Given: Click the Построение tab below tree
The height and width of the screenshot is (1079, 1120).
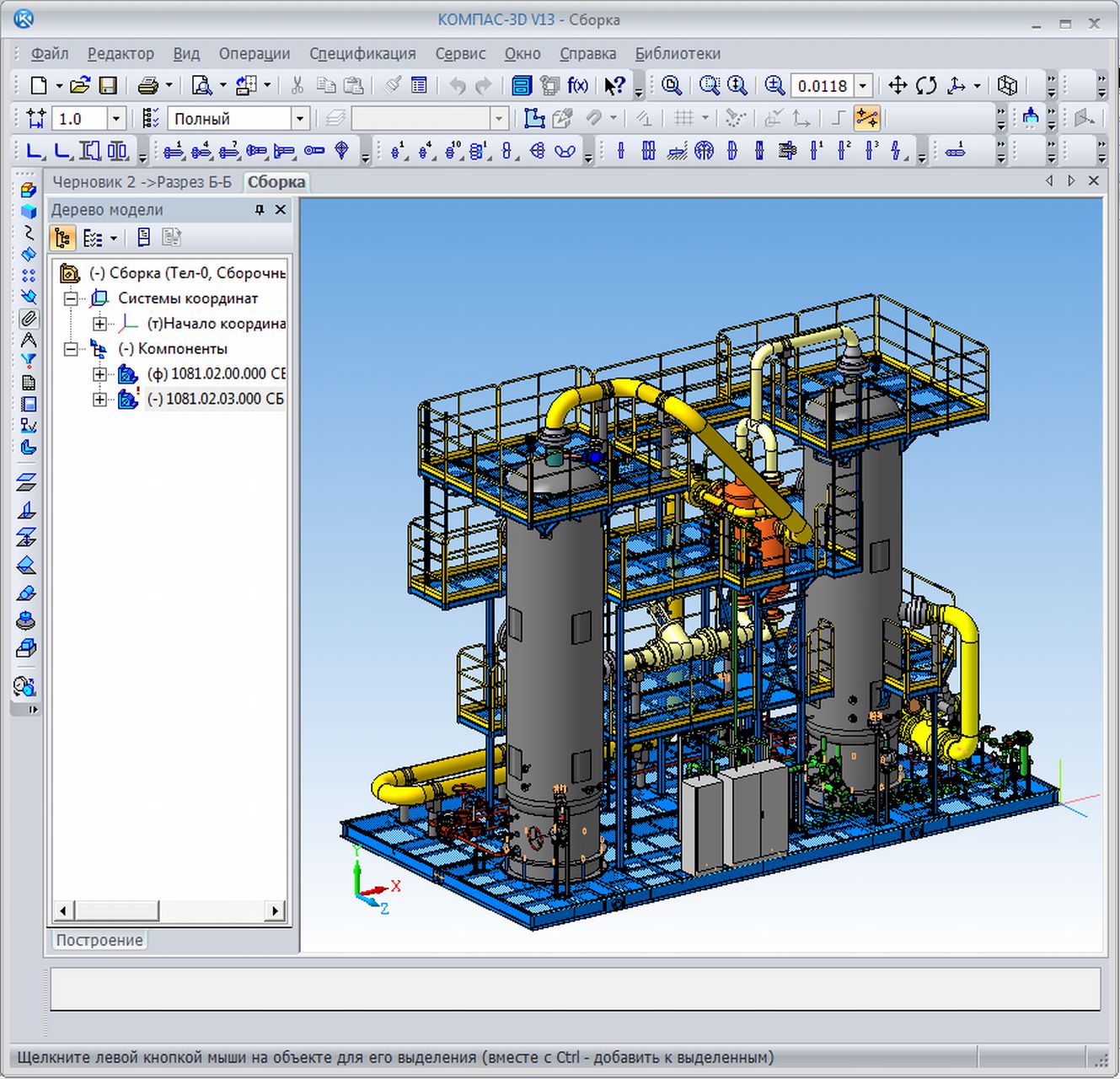Looking at the screenshot, I should click(x=99, y=940).
